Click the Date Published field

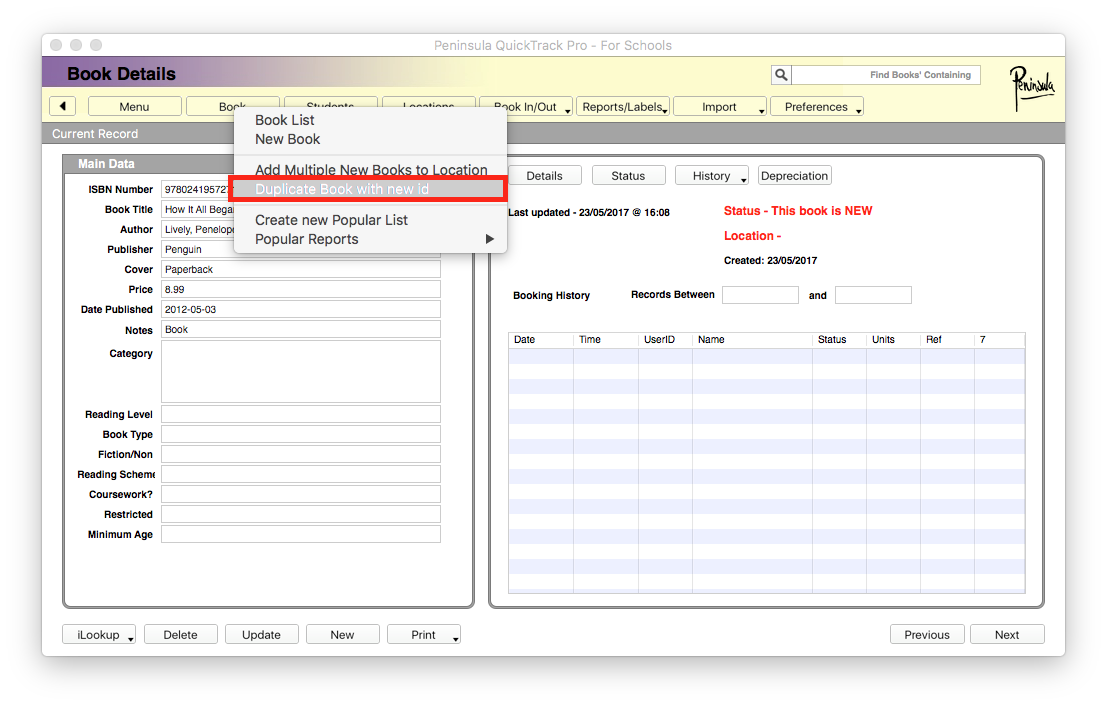[301, 309]
